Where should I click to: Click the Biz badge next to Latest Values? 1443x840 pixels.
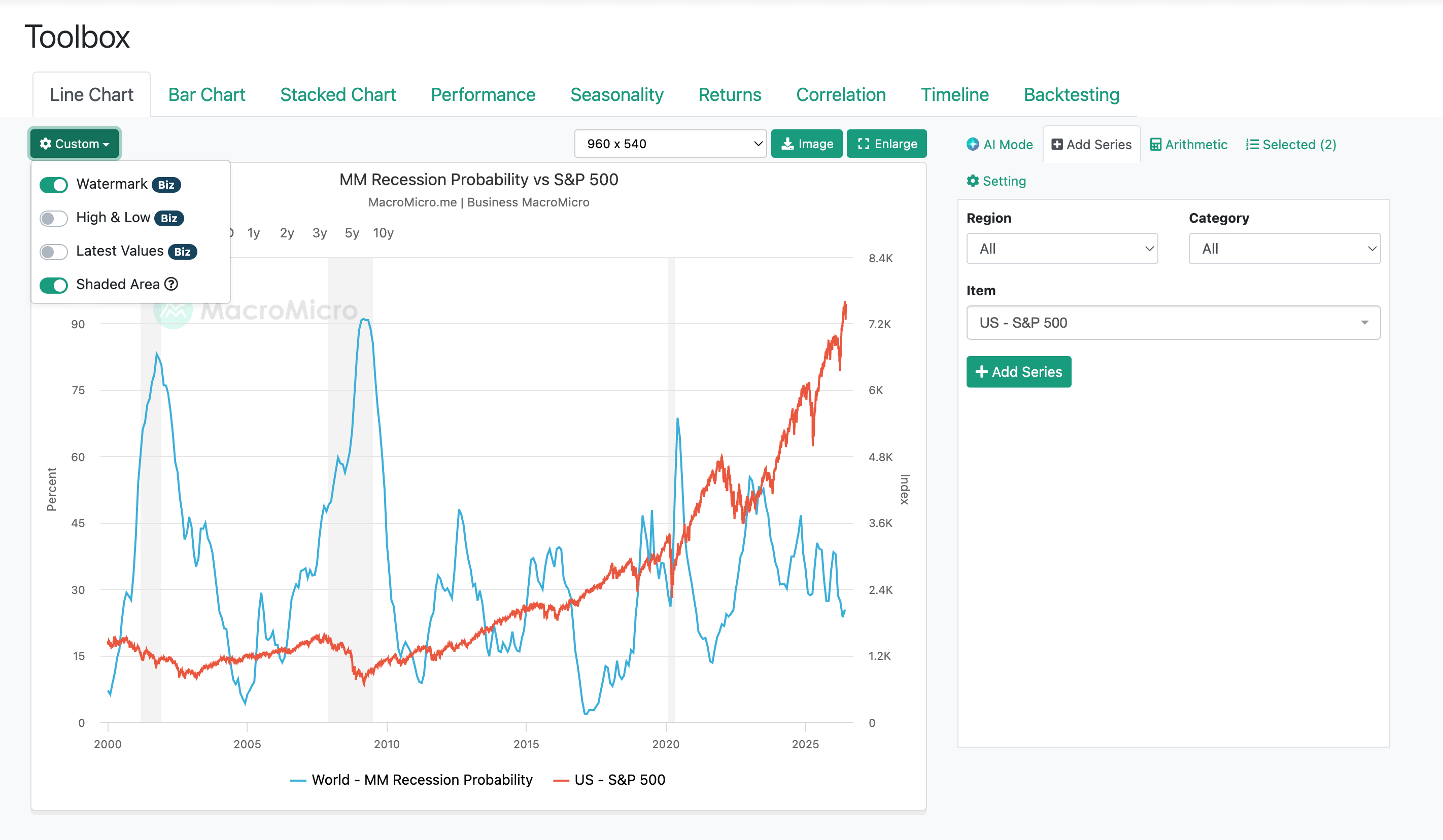pyautogui.click(x=182, y=252)
